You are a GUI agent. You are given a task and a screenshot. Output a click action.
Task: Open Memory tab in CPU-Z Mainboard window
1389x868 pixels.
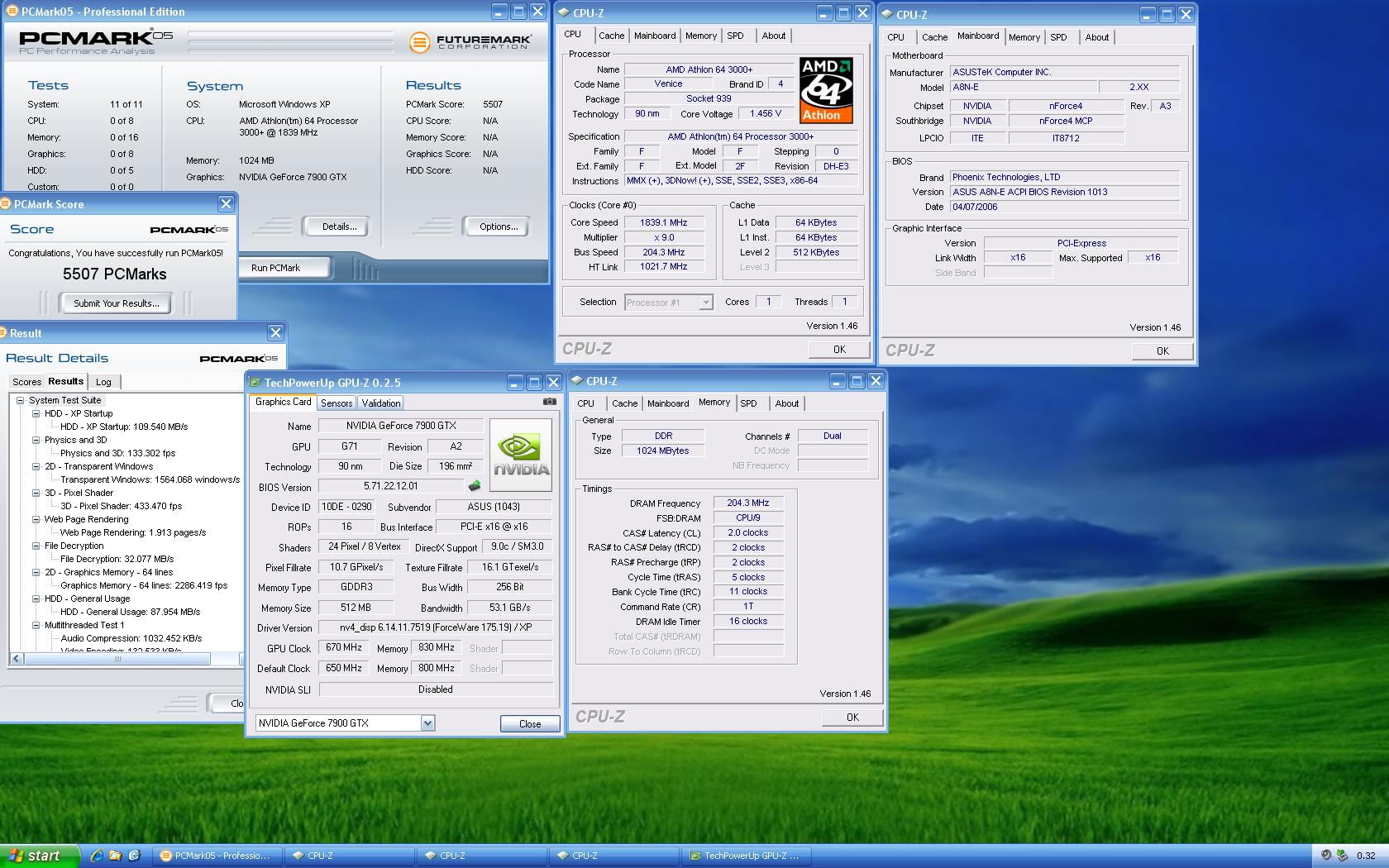(x=1024, y=37)
